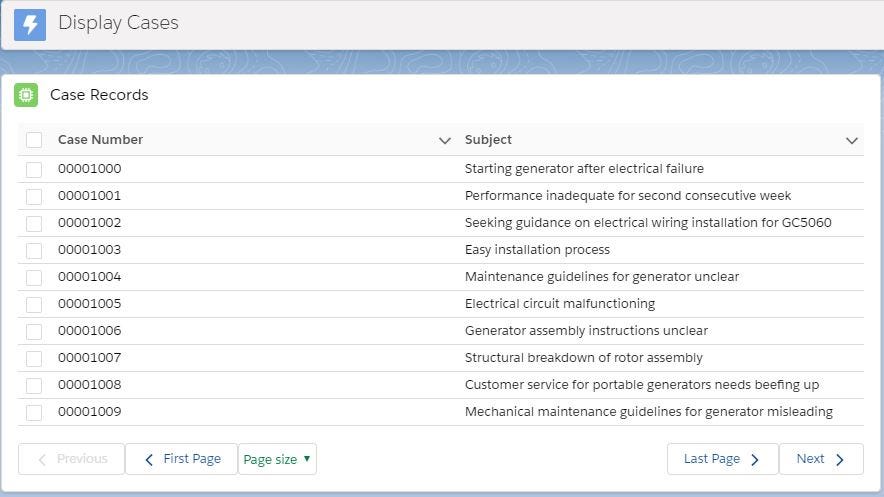Jump to the Last Page
884x497 pixels.
pyautogui.click(x=722, y=459)
